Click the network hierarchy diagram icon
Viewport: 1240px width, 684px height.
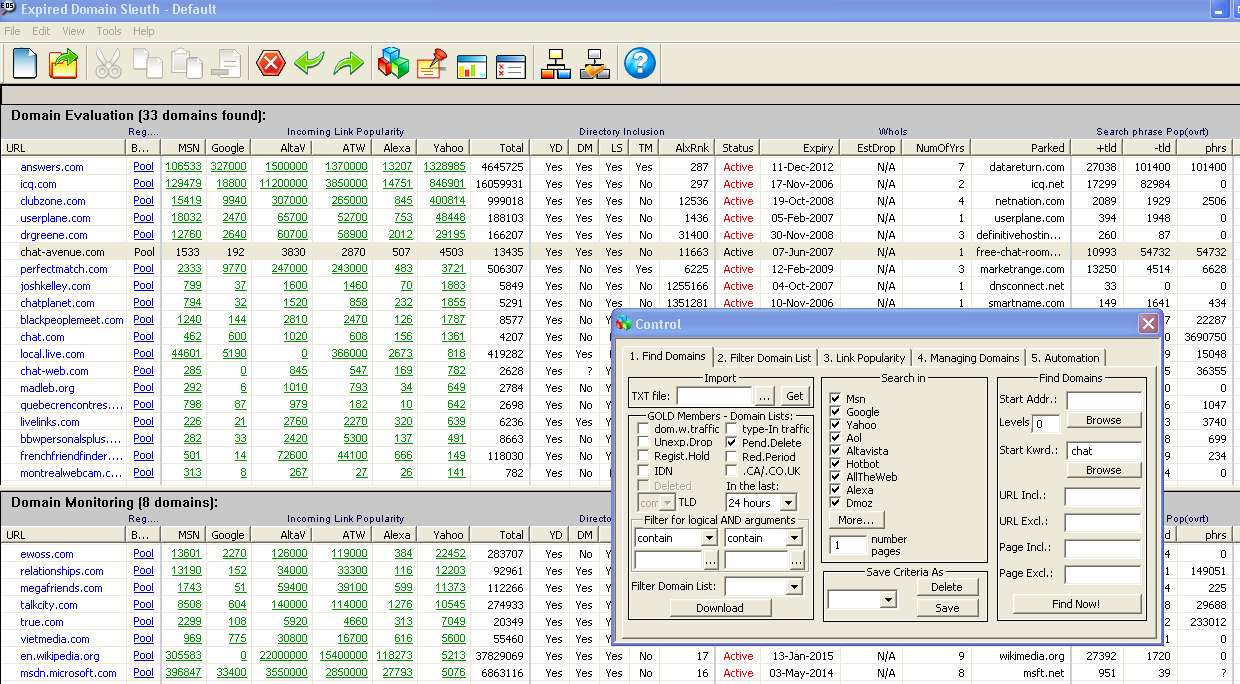[556, 64]
